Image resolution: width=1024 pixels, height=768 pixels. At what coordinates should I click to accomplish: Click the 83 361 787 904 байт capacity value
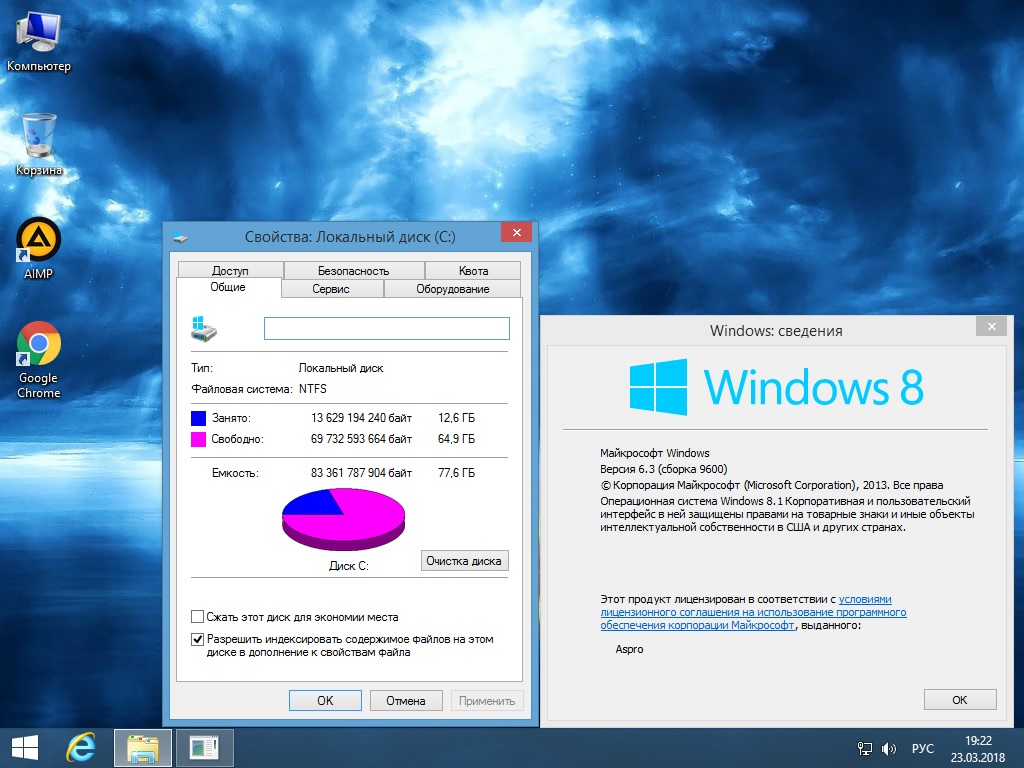click(x=361, y=473)
